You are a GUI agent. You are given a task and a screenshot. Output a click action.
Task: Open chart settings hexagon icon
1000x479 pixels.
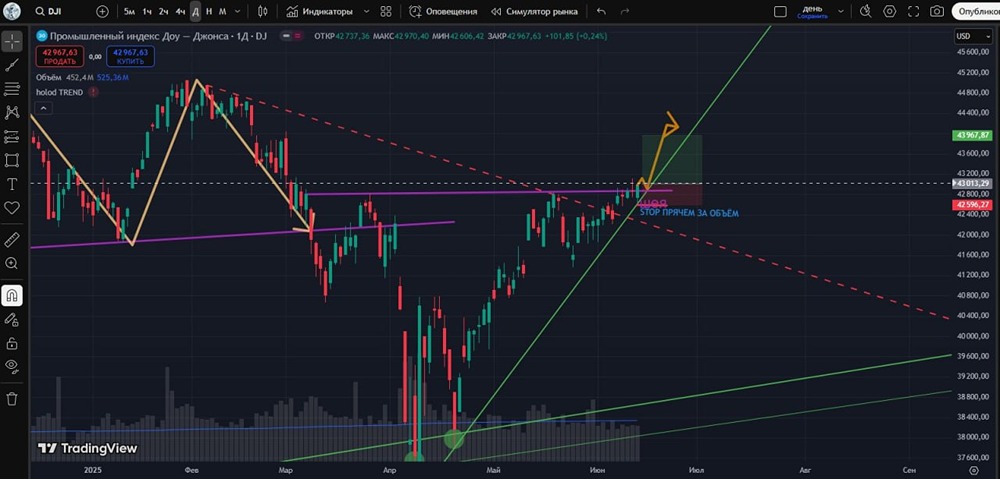pos(890,11)
